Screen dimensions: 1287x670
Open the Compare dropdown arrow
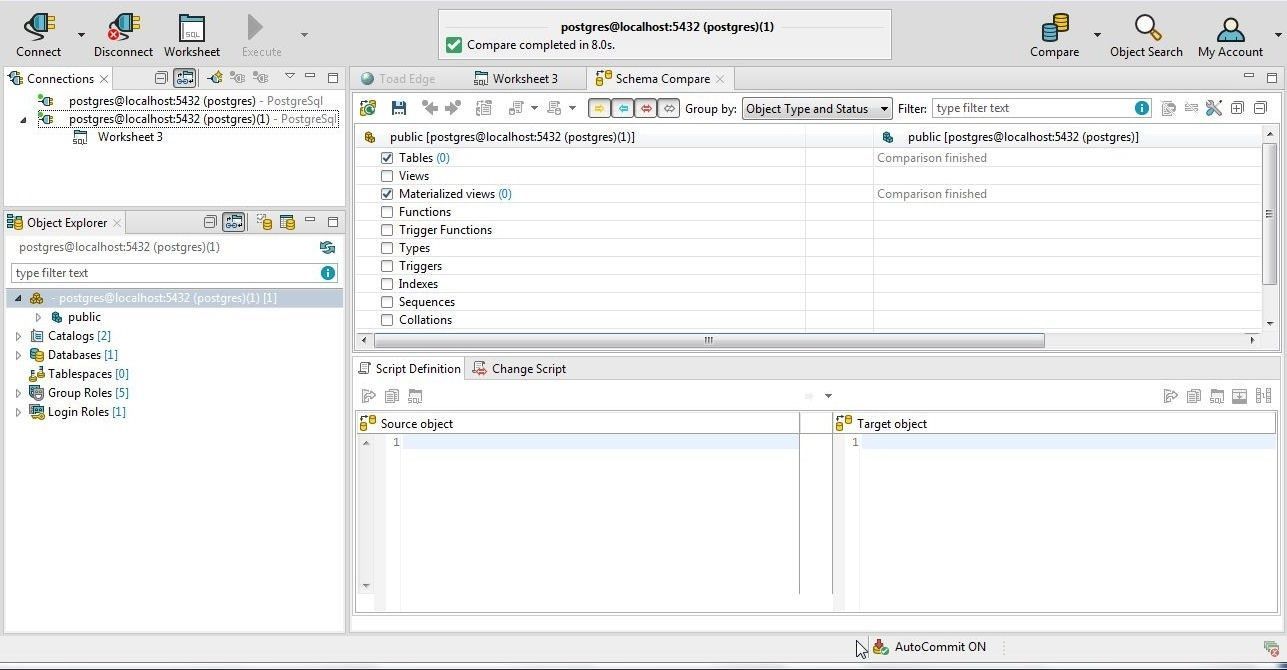(x=1097, y=35)
